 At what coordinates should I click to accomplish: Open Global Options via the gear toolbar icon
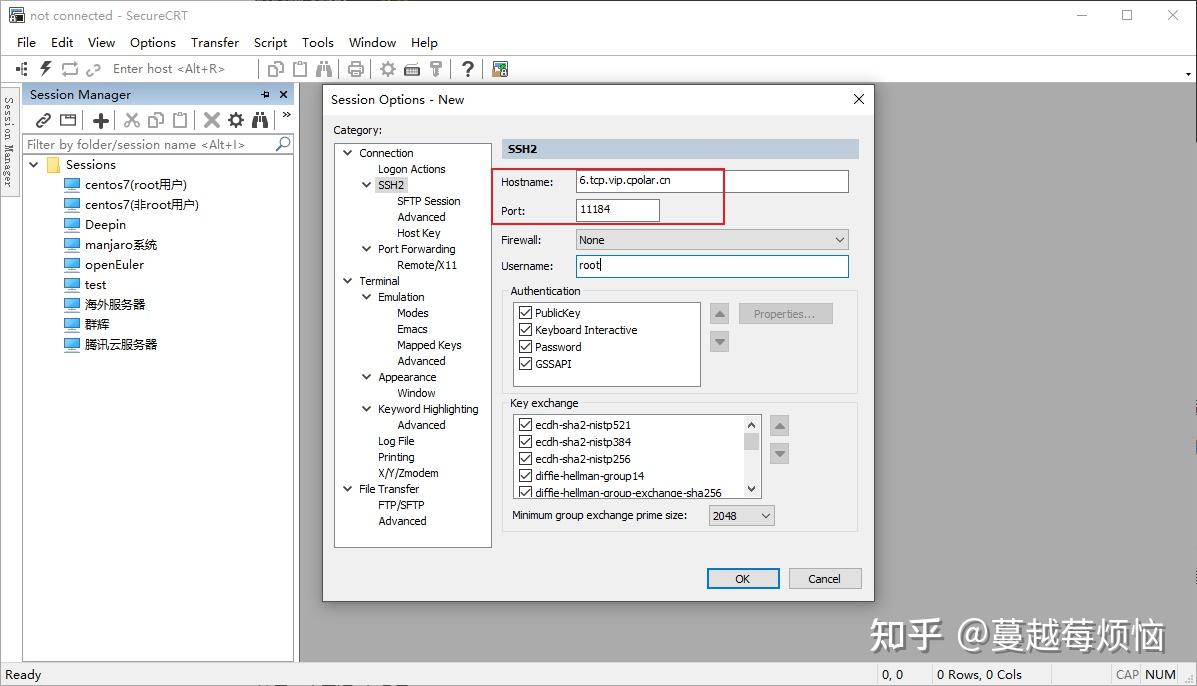pyautogui.click(x=387, y=68)
